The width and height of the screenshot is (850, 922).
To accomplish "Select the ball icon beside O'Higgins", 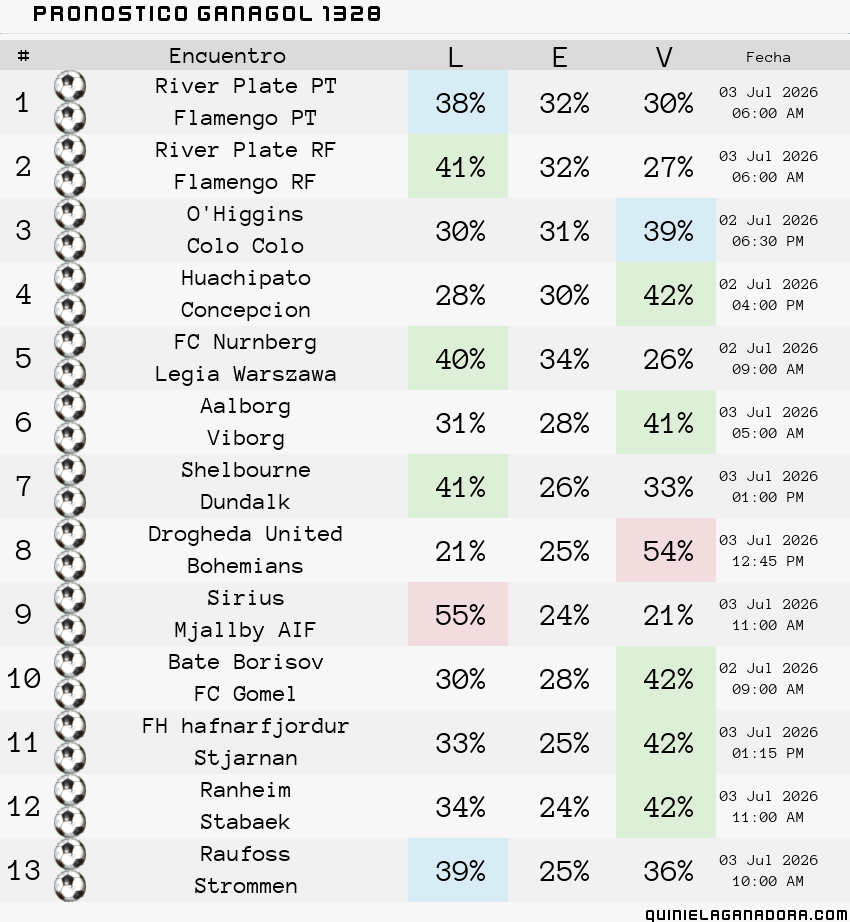I will click(x=70, y=214).
